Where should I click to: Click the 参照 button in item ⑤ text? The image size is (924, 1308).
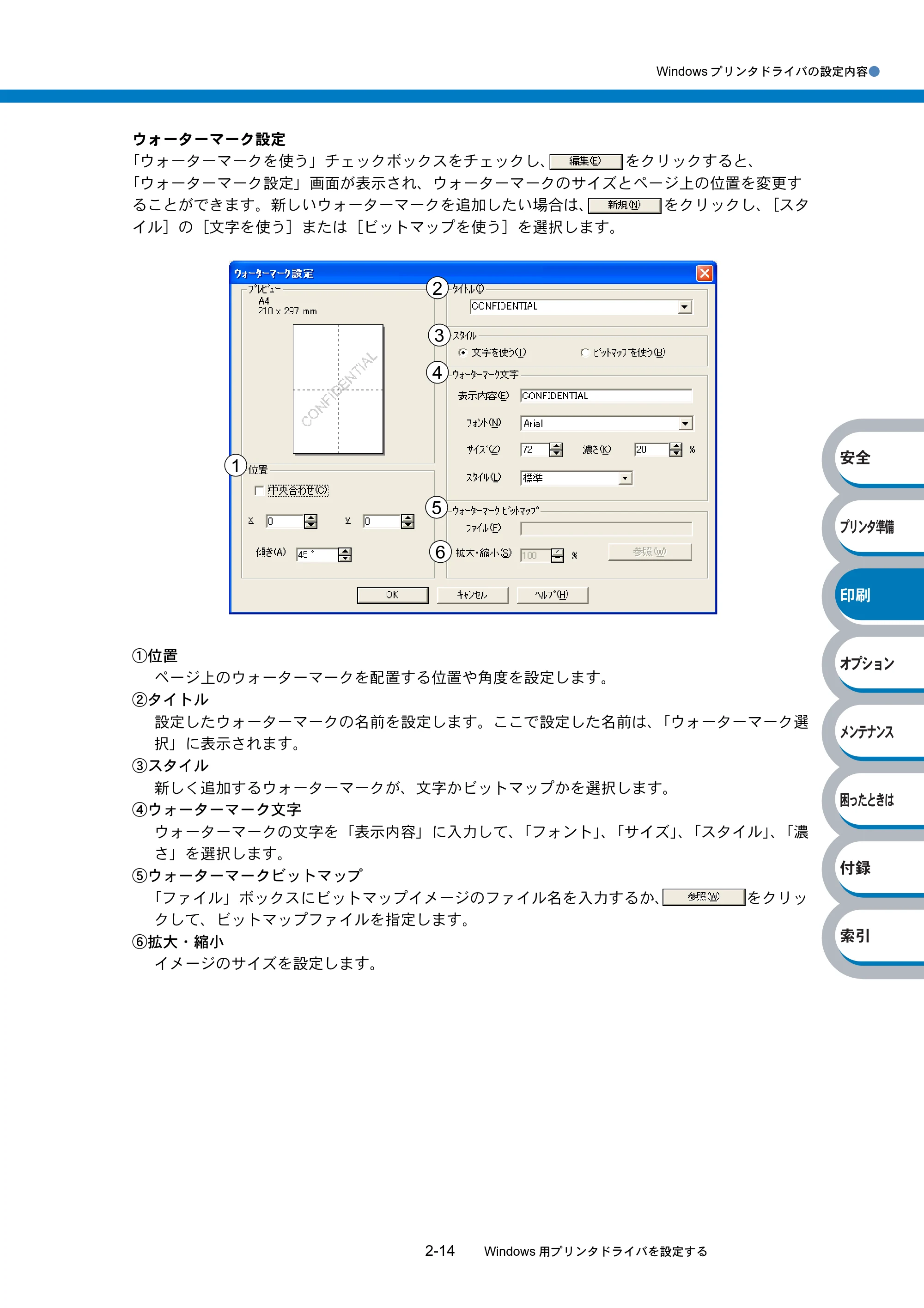(x=704, y=897)
